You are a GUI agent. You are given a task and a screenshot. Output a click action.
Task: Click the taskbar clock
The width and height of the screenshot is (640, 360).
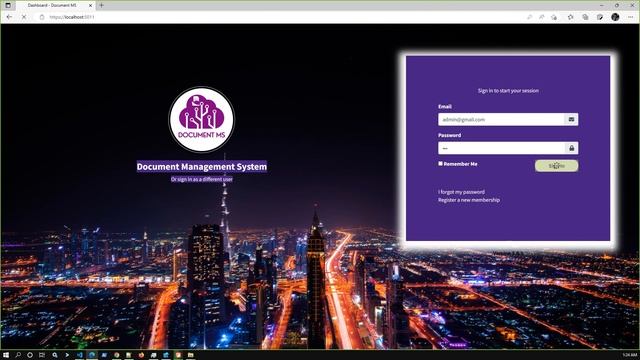tap(629, 355)
